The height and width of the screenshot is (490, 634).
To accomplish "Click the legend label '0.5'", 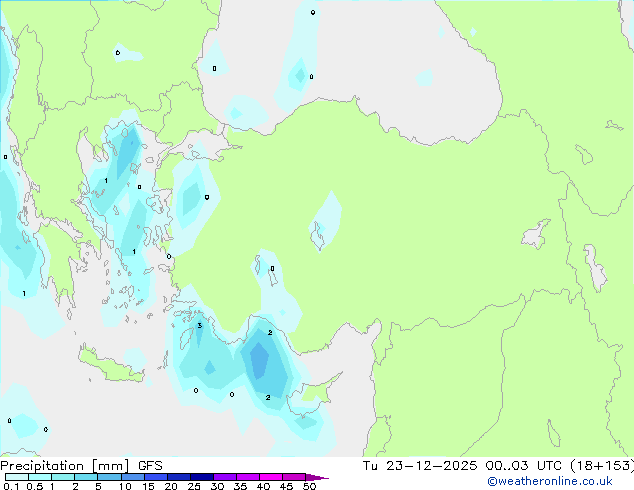I will (35, 486).
